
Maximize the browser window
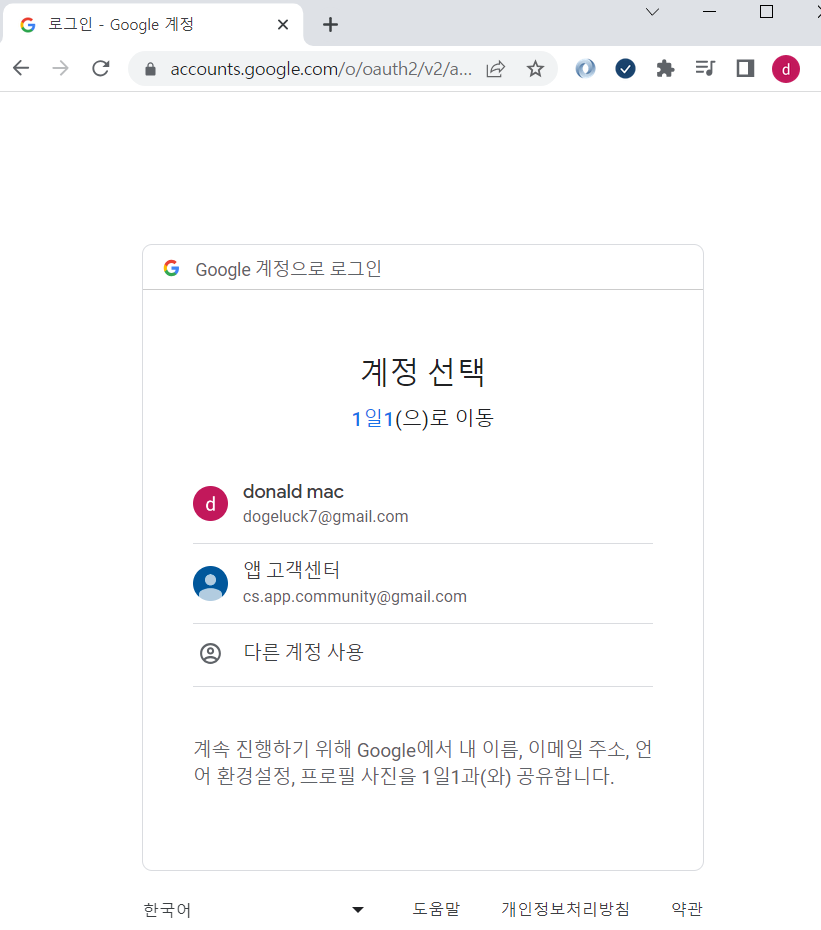766,12
